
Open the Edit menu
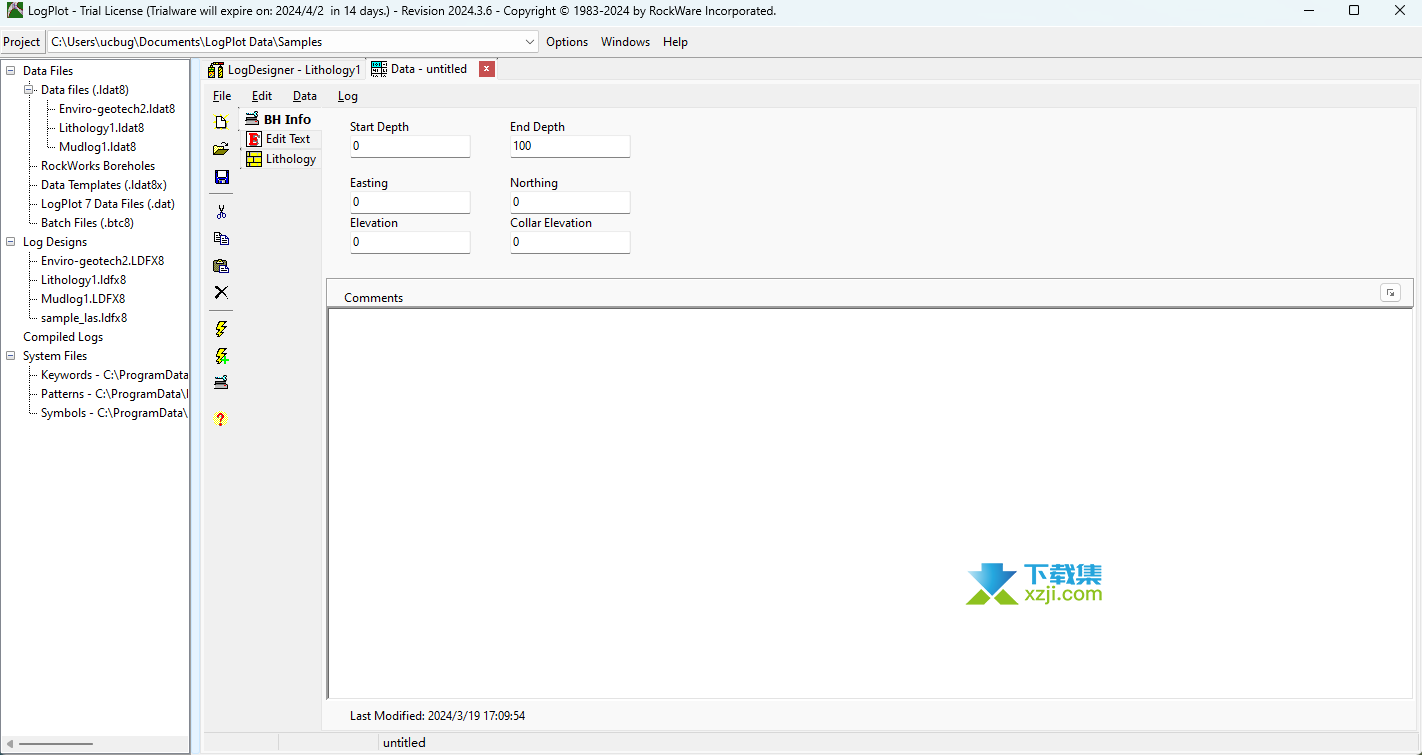[x=262, y=96]
